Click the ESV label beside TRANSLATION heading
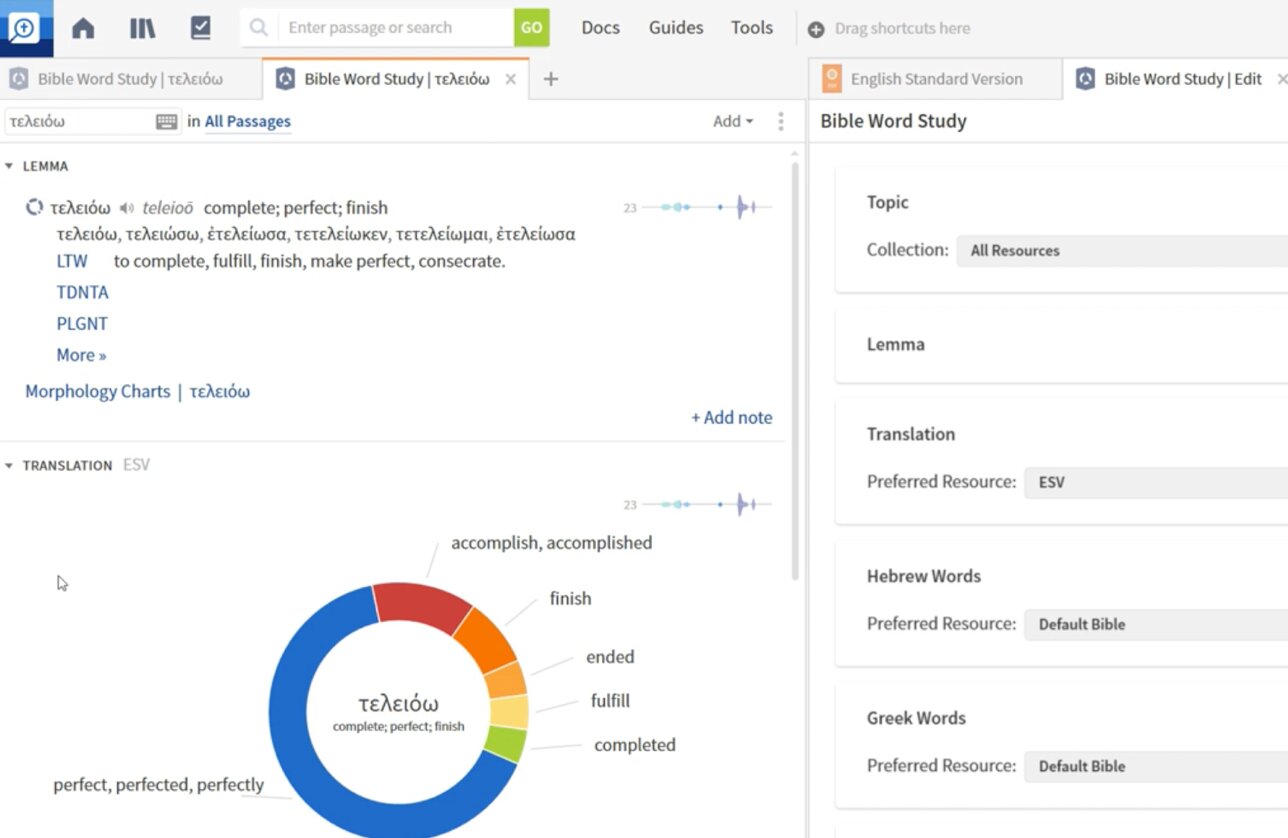1288x838 pixels. coord(136,465)
